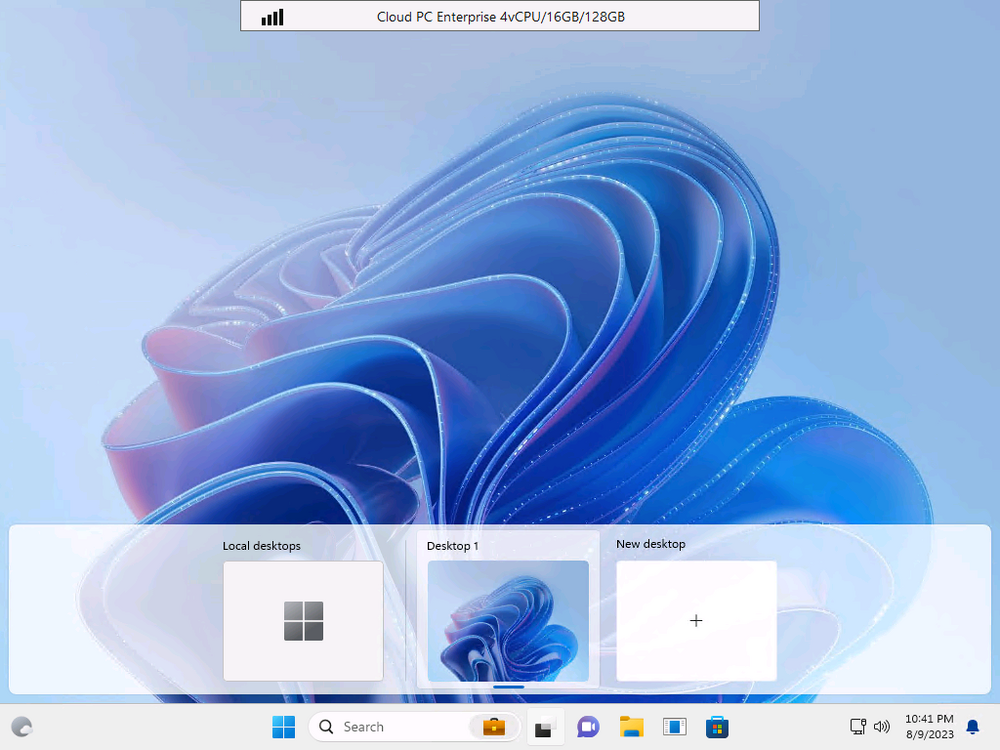Screen dimensions: 1000x750
Task: Switch to the Local desktops thumbnail
Action: [303, 621]
